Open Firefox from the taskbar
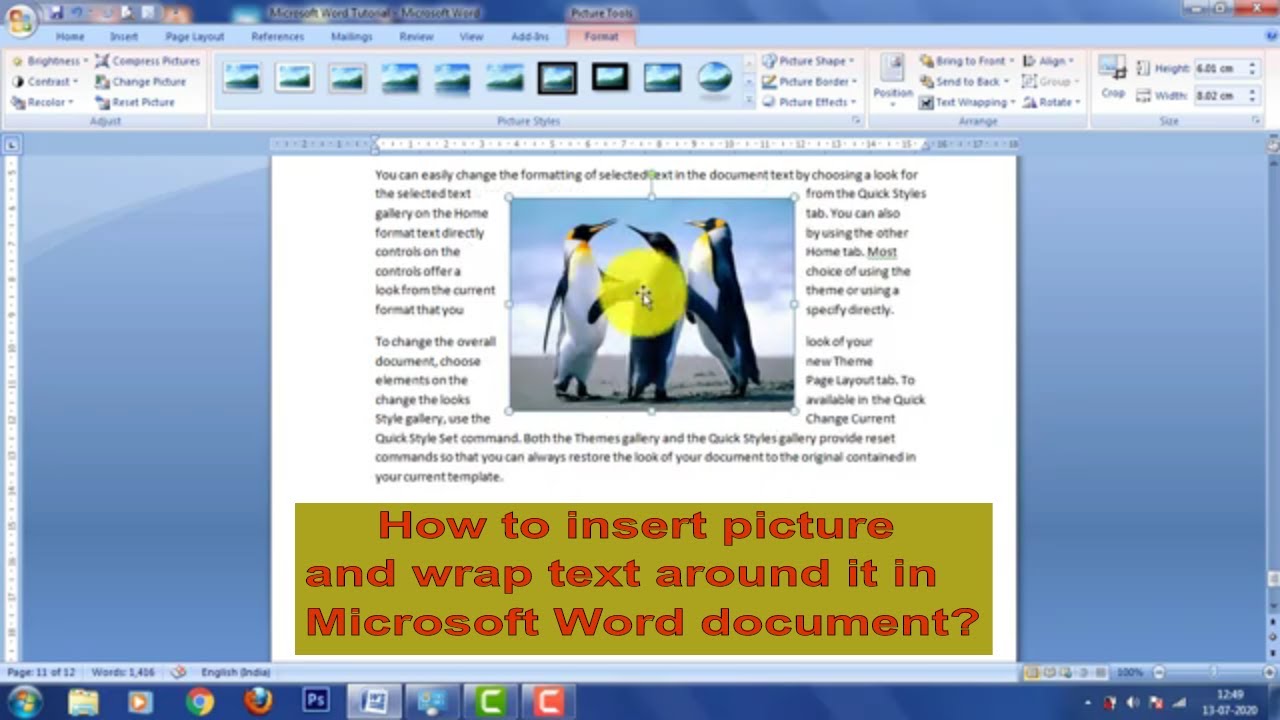This screenshot has height=720, width=1280. pos(258,701)
